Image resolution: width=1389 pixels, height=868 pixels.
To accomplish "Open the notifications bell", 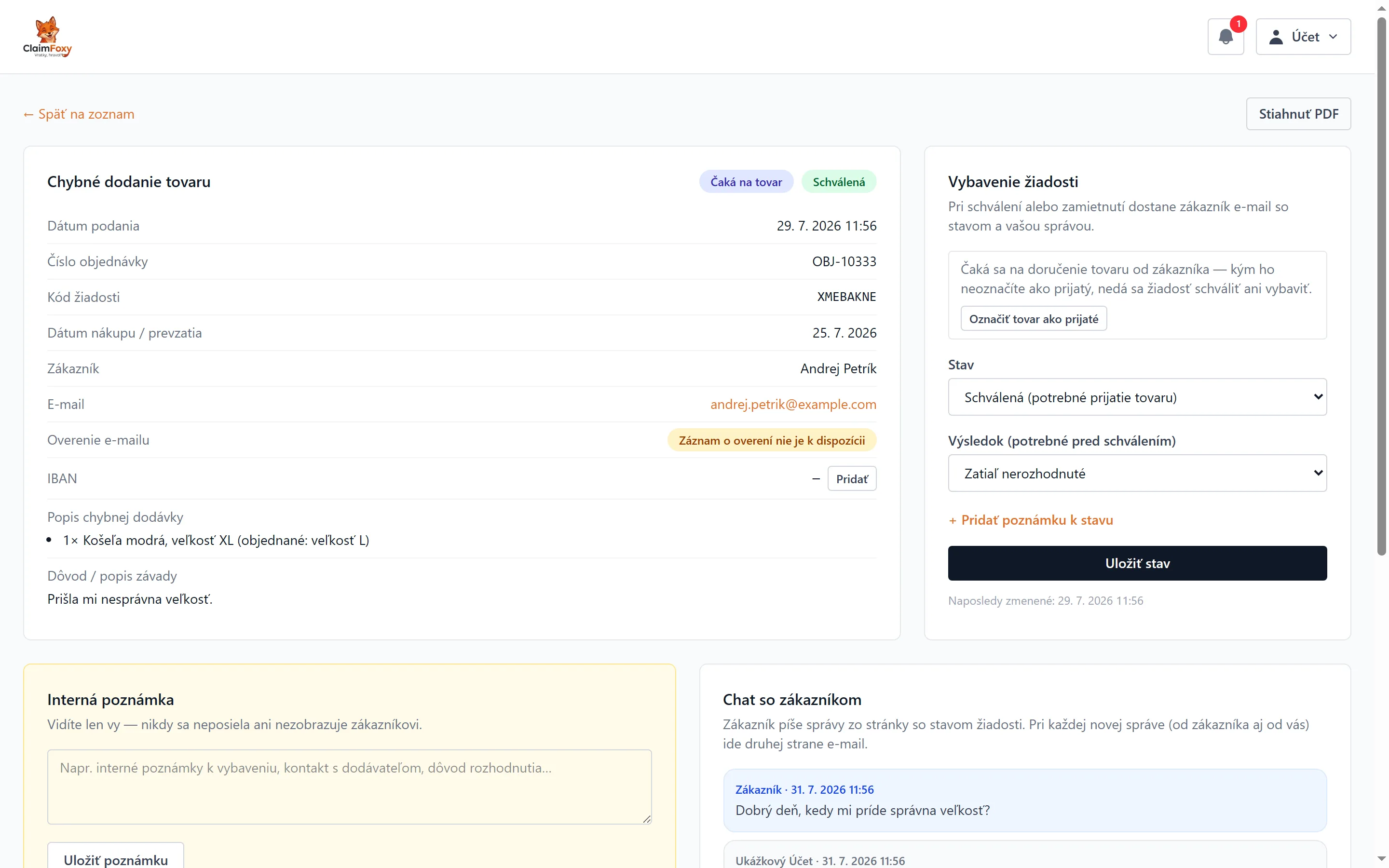I will tap(1226, 37).
